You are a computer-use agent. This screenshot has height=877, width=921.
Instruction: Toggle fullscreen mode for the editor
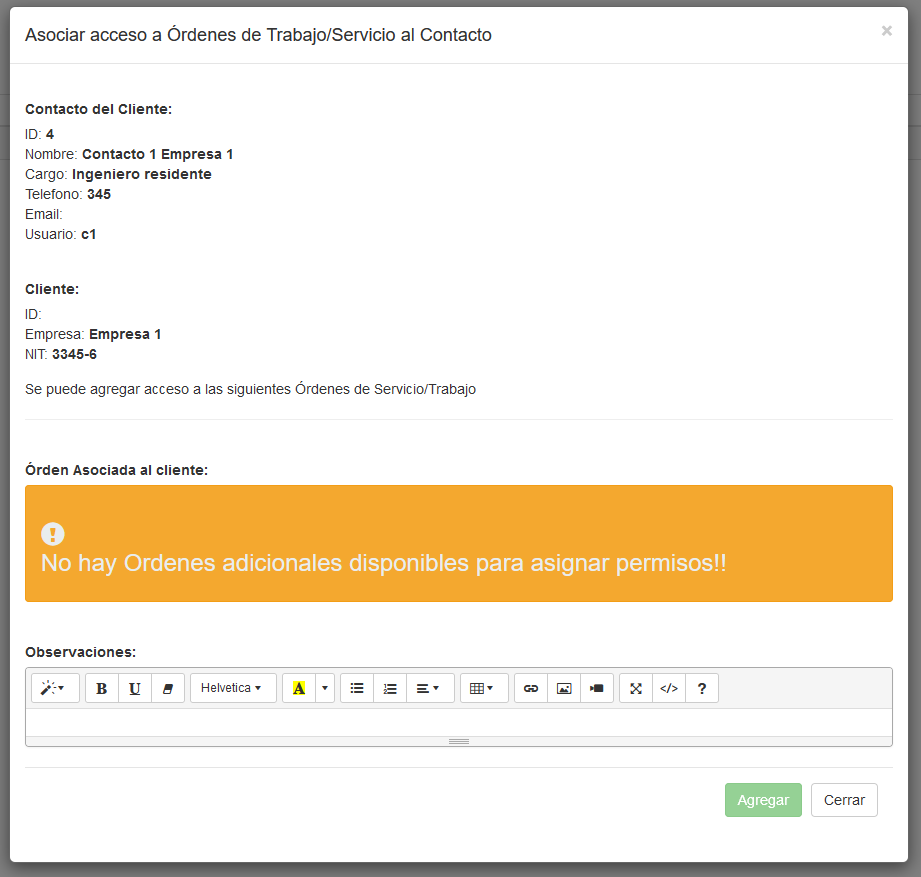(636, 688)
